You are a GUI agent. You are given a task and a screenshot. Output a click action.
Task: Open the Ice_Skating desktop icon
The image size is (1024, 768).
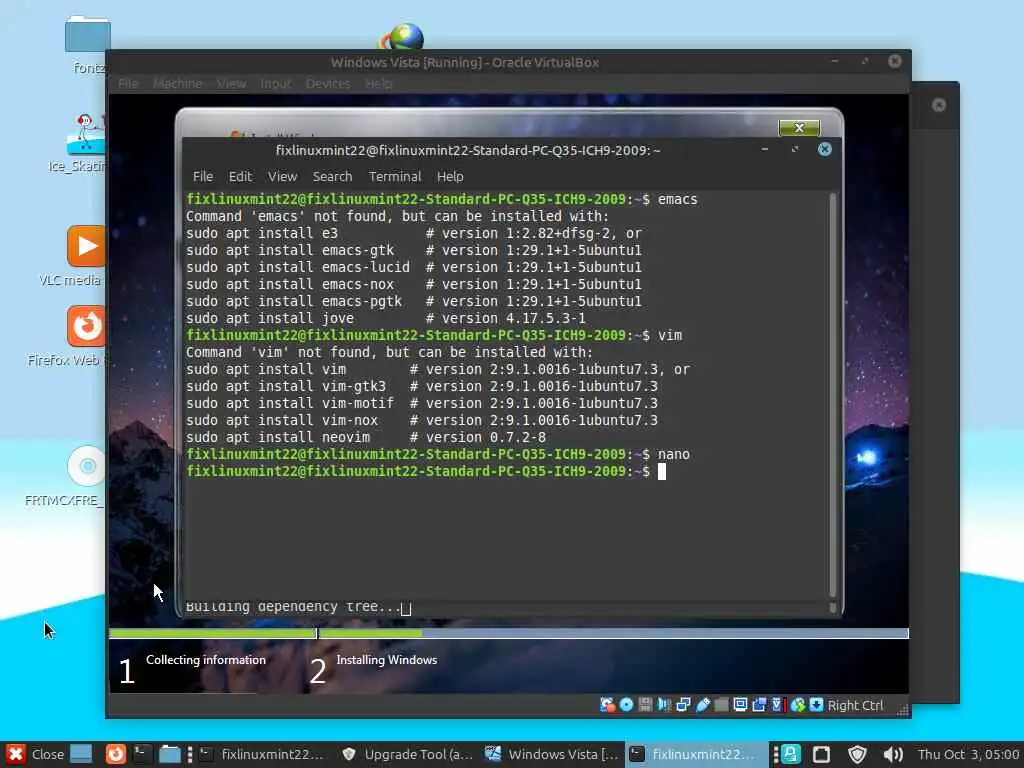(85, 134)
